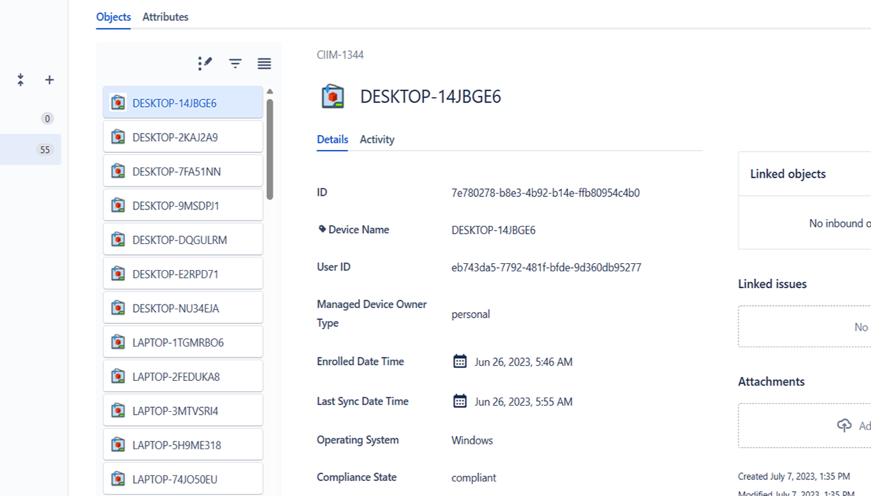Open the Objects tab
871x496 pixels.
coord(113,17)
